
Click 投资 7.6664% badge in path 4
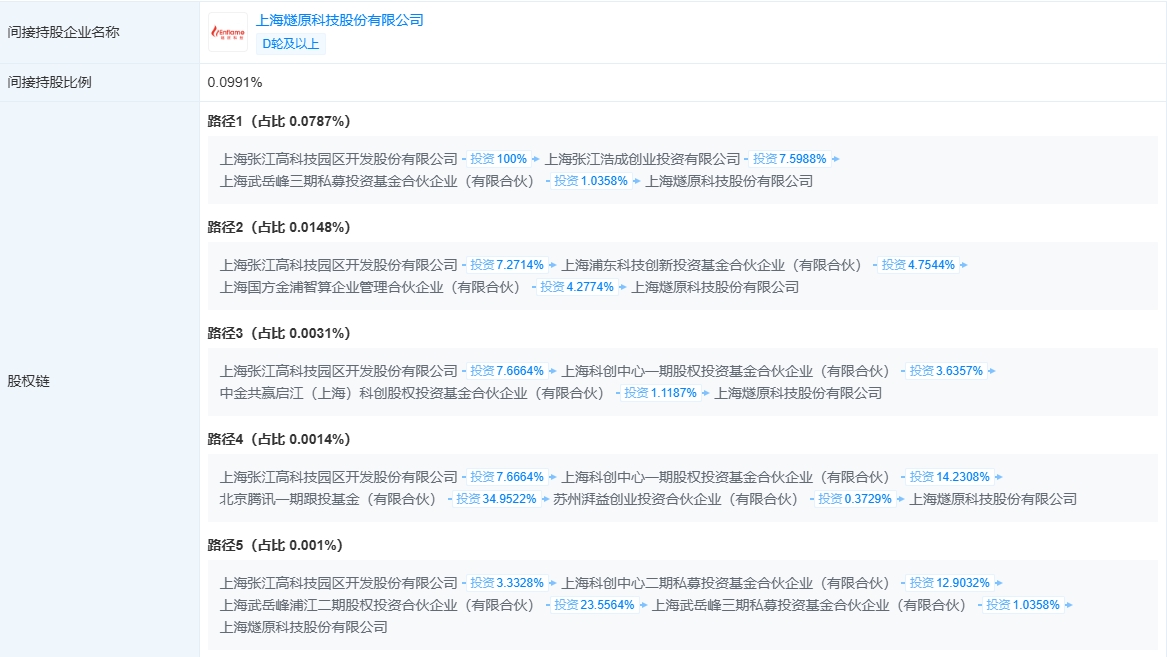tap(507, 478)
